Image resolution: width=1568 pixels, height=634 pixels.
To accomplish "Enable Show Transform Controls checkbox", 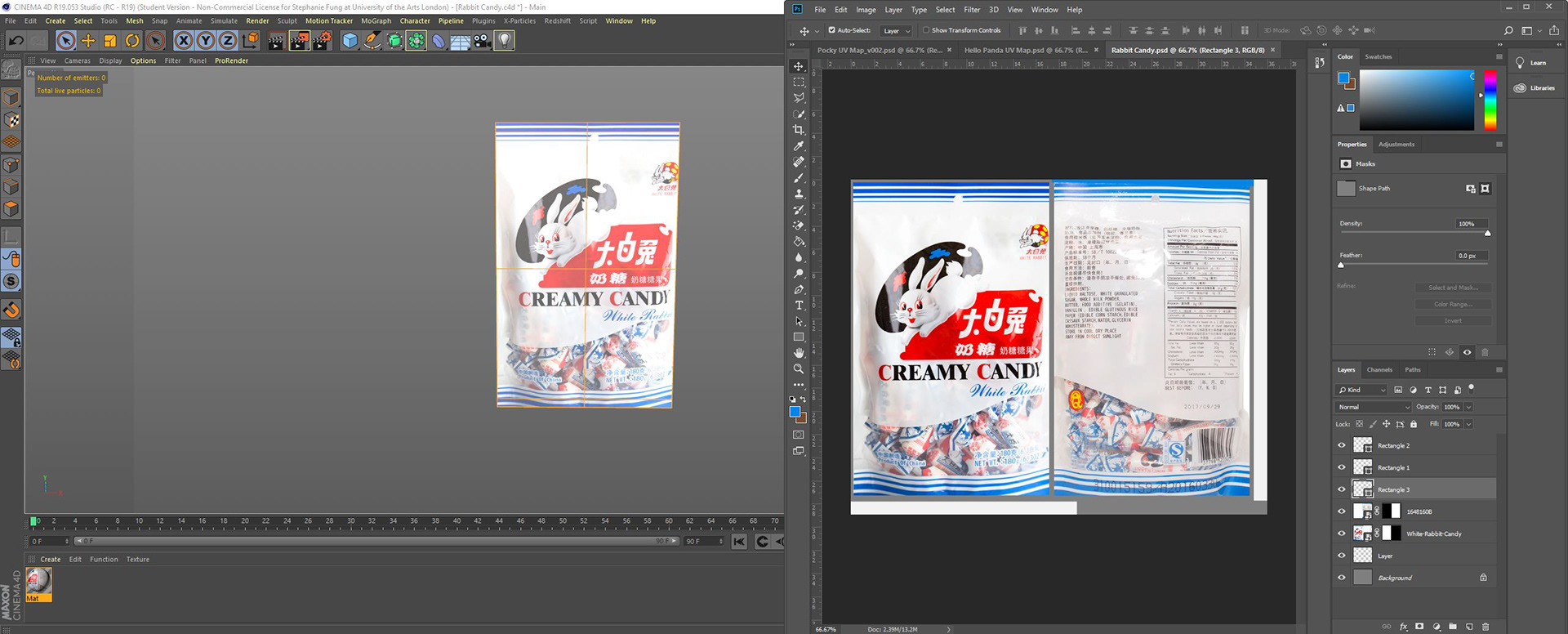I will pos(926,30).
